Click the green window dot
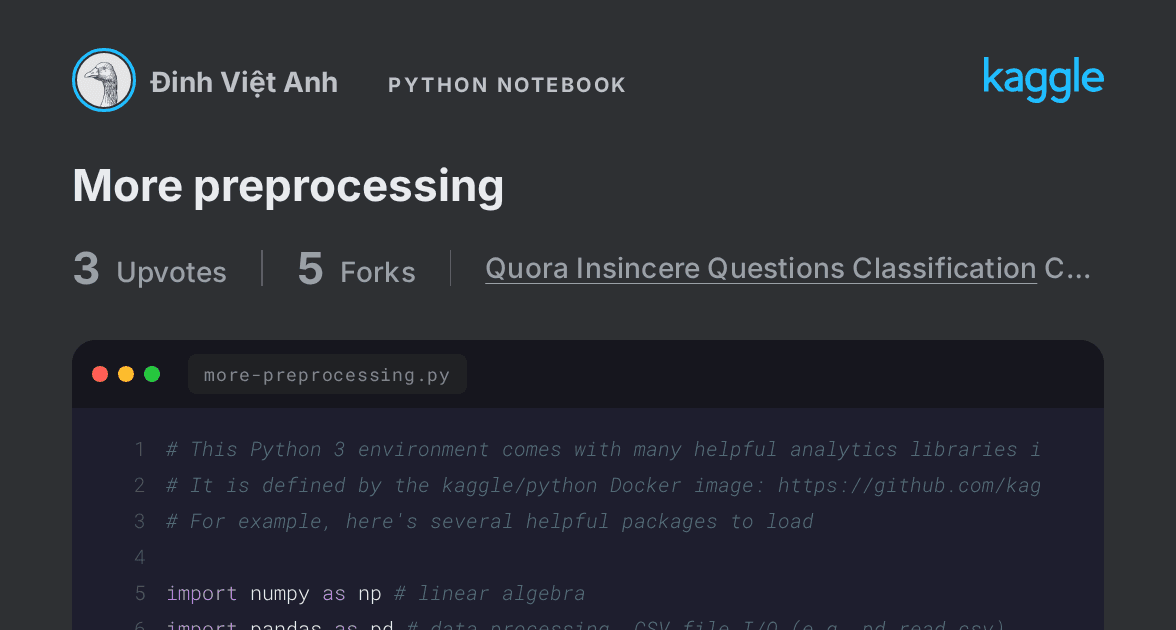This screenshot has height=630, width=1176. tap(152, 374)
